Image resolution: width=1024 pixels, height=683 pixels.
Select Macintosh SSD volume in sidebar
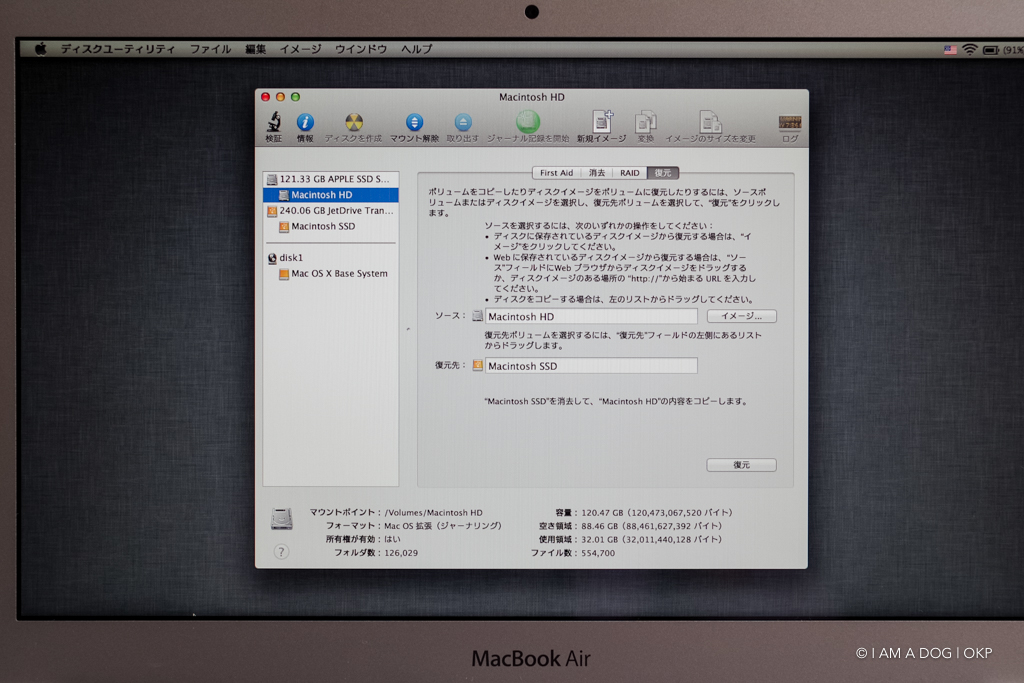[330, 226]
